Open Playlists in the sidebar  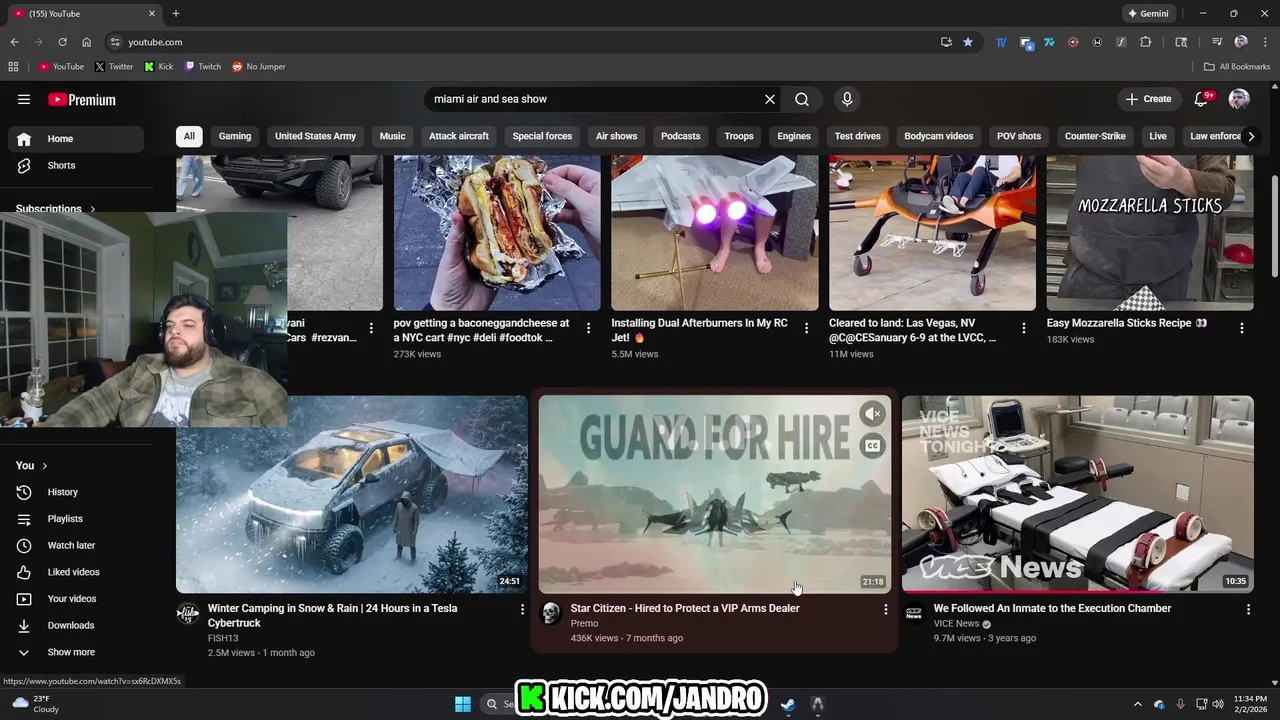click(76, 519)
